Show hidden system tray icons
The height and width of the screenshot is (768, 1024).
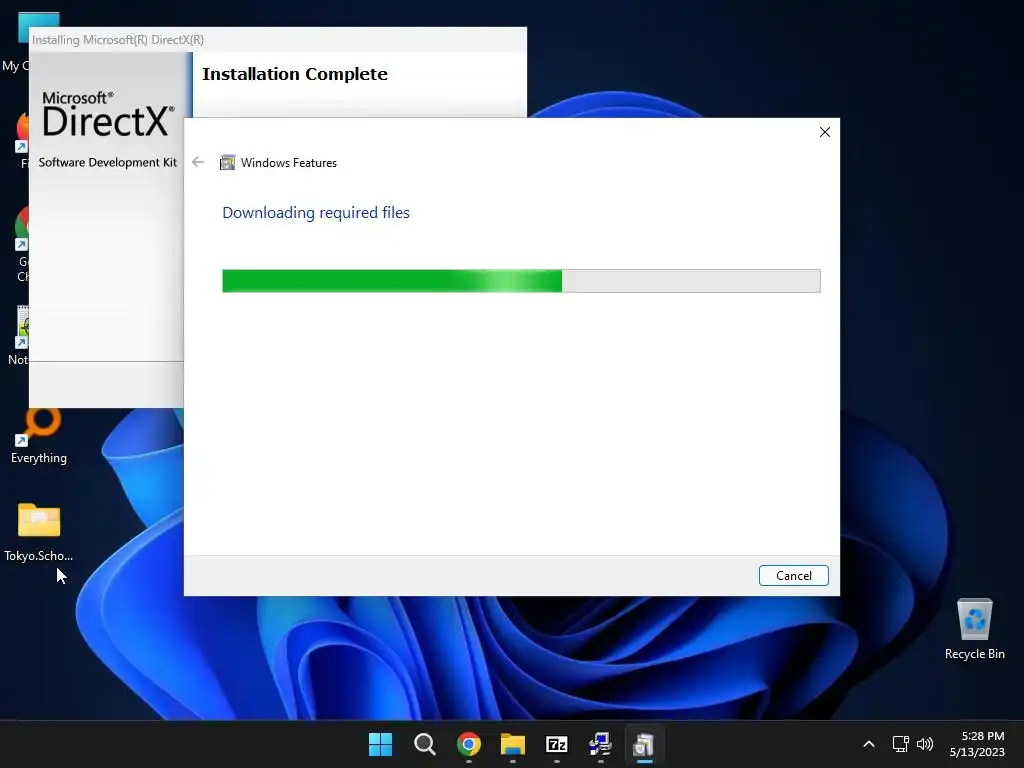(x=869, y=744)
